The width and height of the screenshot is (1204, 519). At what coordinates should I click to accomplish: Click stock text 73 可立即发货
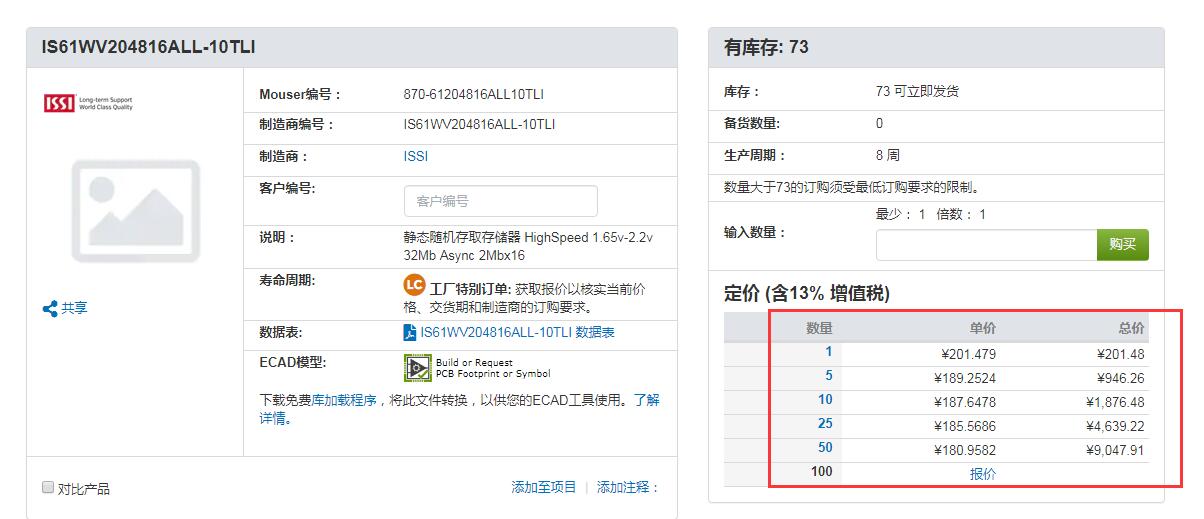coord(917,91)
